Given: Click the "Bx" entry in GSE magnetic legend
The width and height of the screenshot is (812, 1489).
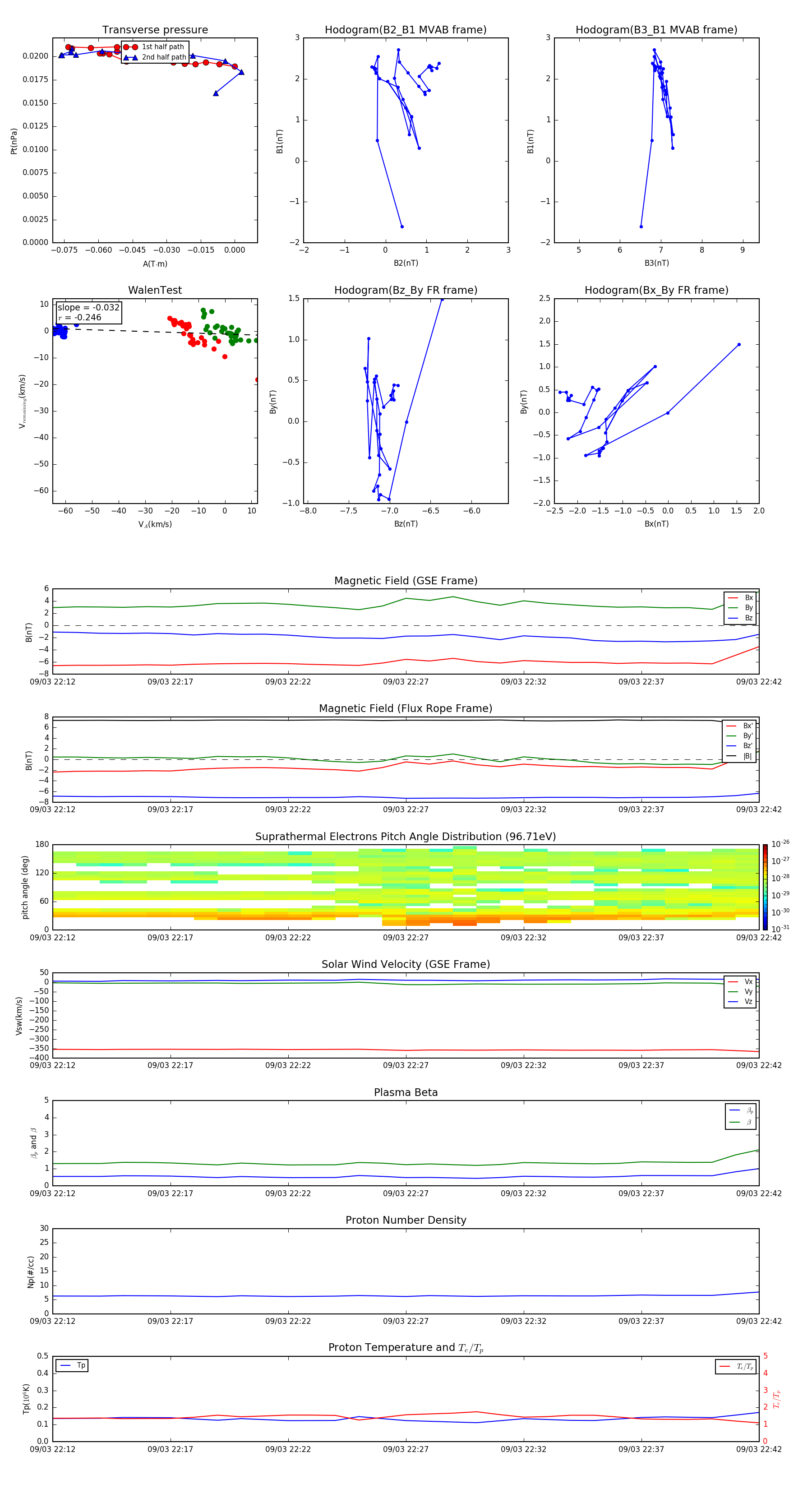Looking at the screenshot, I should [740, 598].
